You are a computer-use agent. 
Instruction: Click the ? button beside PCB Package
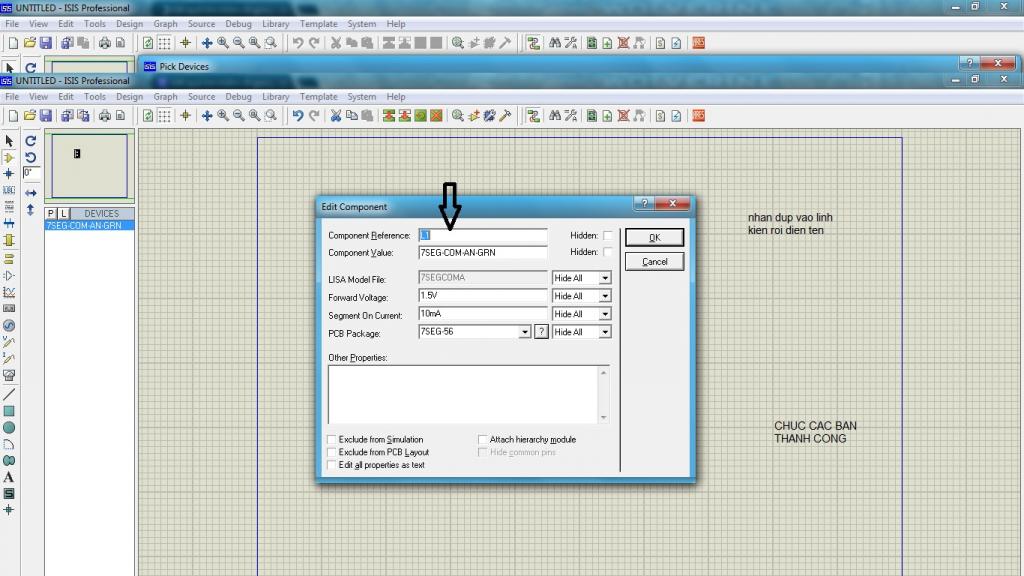click(541, 332)
